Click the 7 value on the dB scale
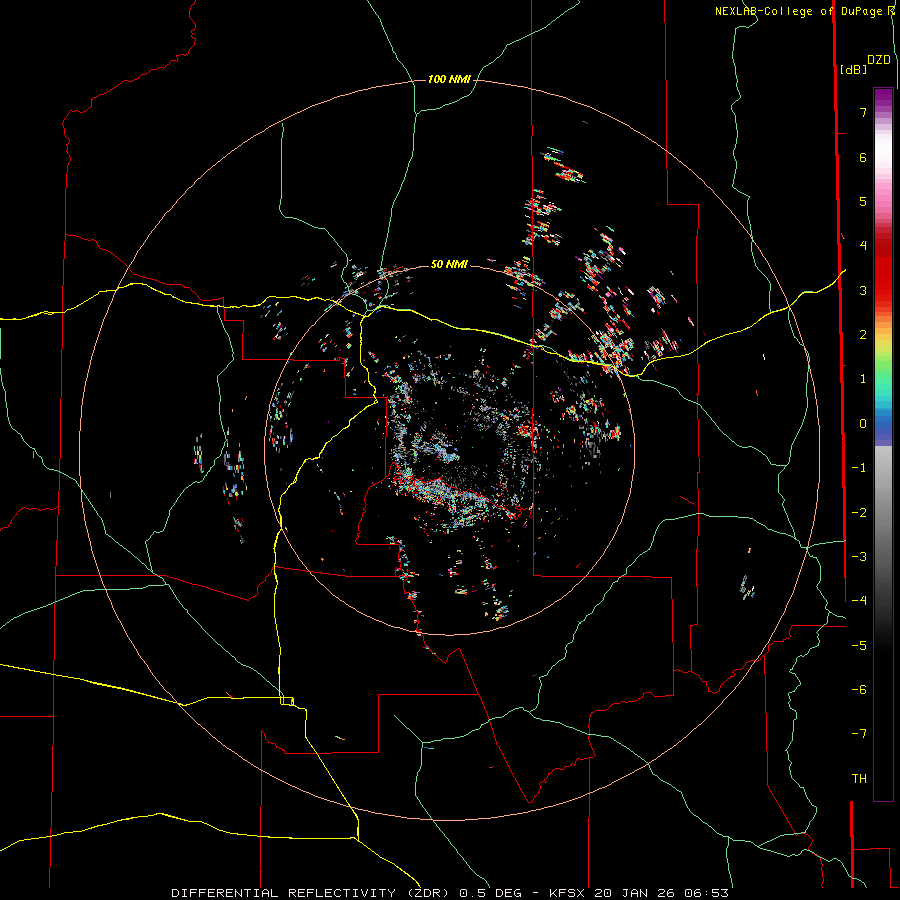This screenshot has width=900, height=900. click(x=863, y=112)
